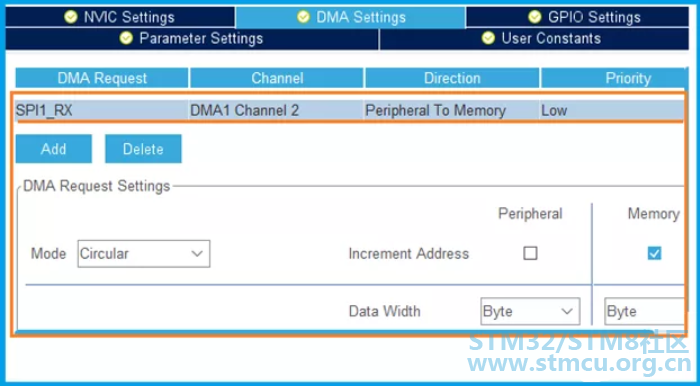Open the GPIO Settings tab
This screenshot has width=700, height=386.
point(577,17)
